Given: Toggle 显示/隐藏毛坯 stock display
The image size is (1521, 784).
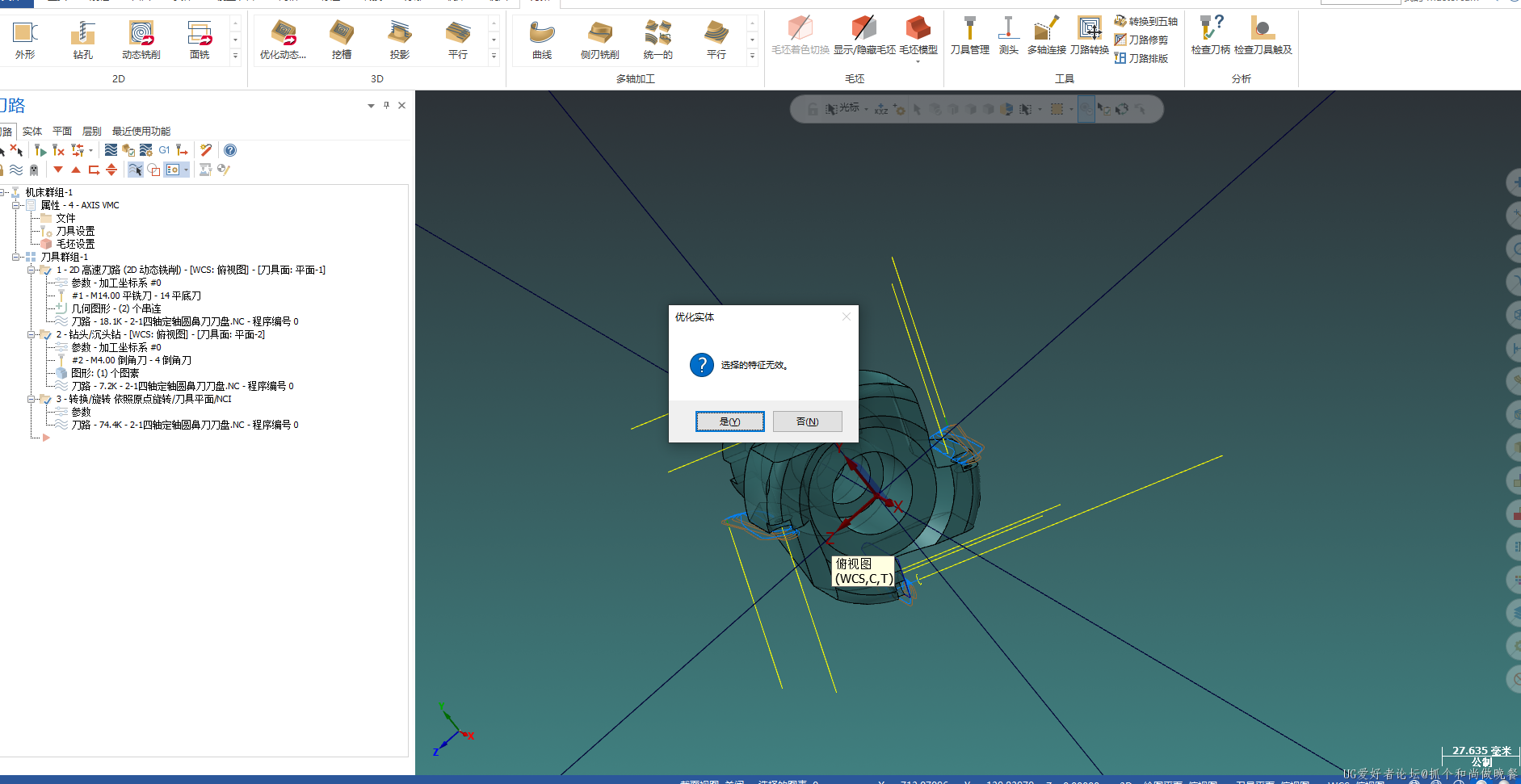Looking at the screenshot, I should tap(864, 36).
